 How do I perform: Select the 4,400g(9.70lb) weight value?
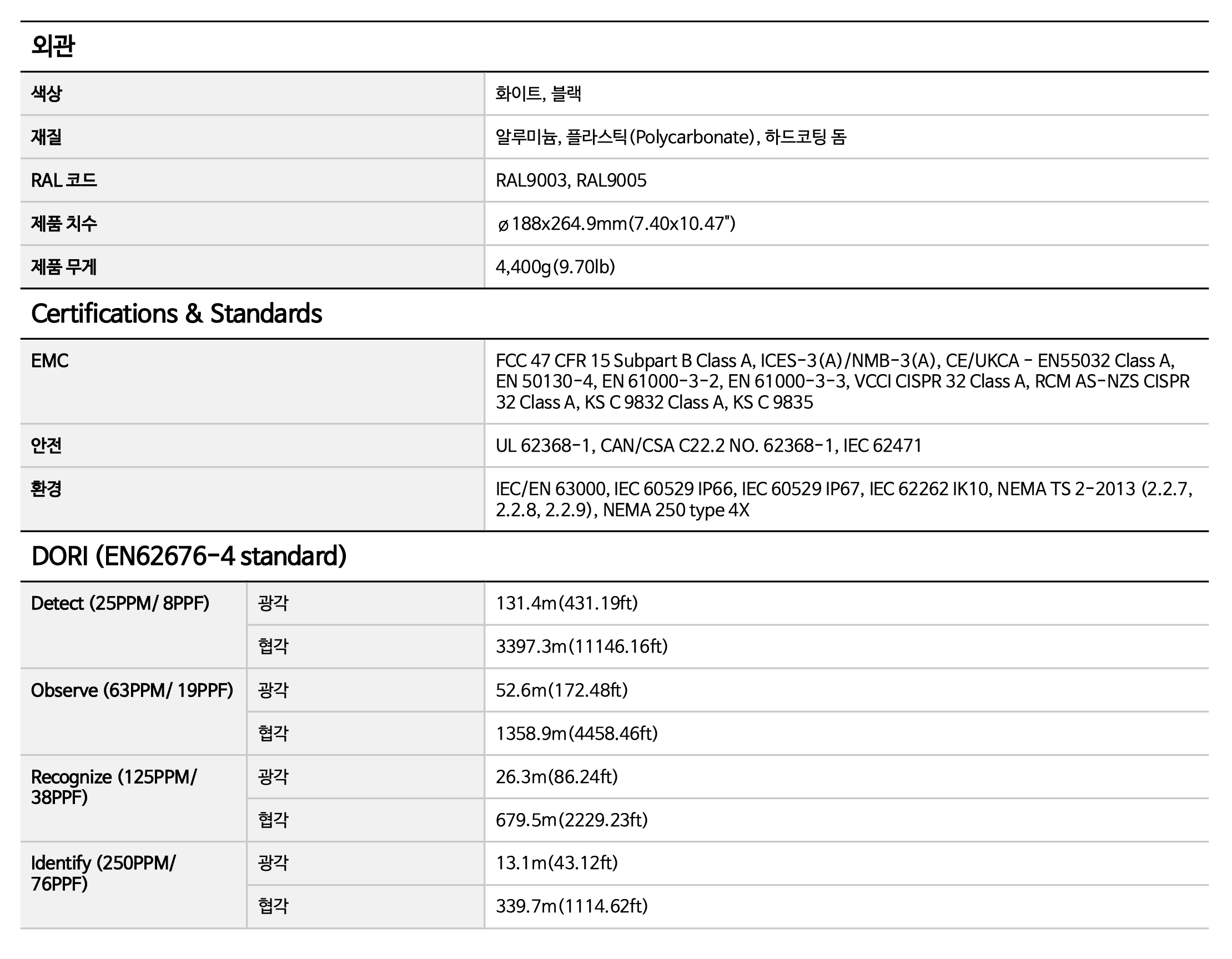tap(555, 267)
